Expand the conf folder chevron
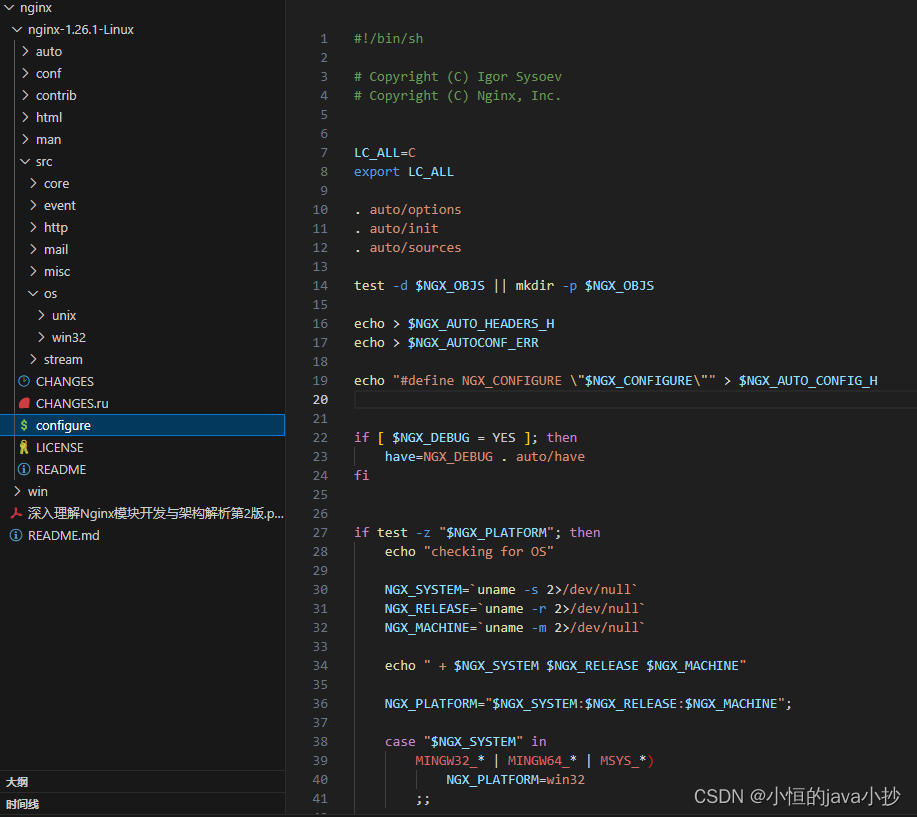 [25, 73]
